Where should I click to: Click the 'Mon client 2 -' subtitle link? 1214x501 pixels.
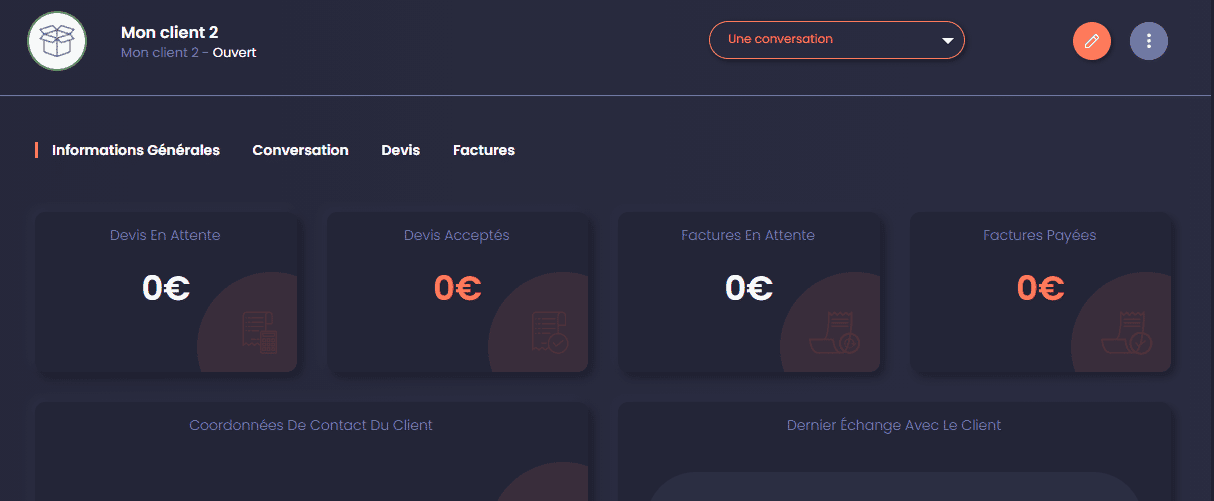[x=164, y=52]
